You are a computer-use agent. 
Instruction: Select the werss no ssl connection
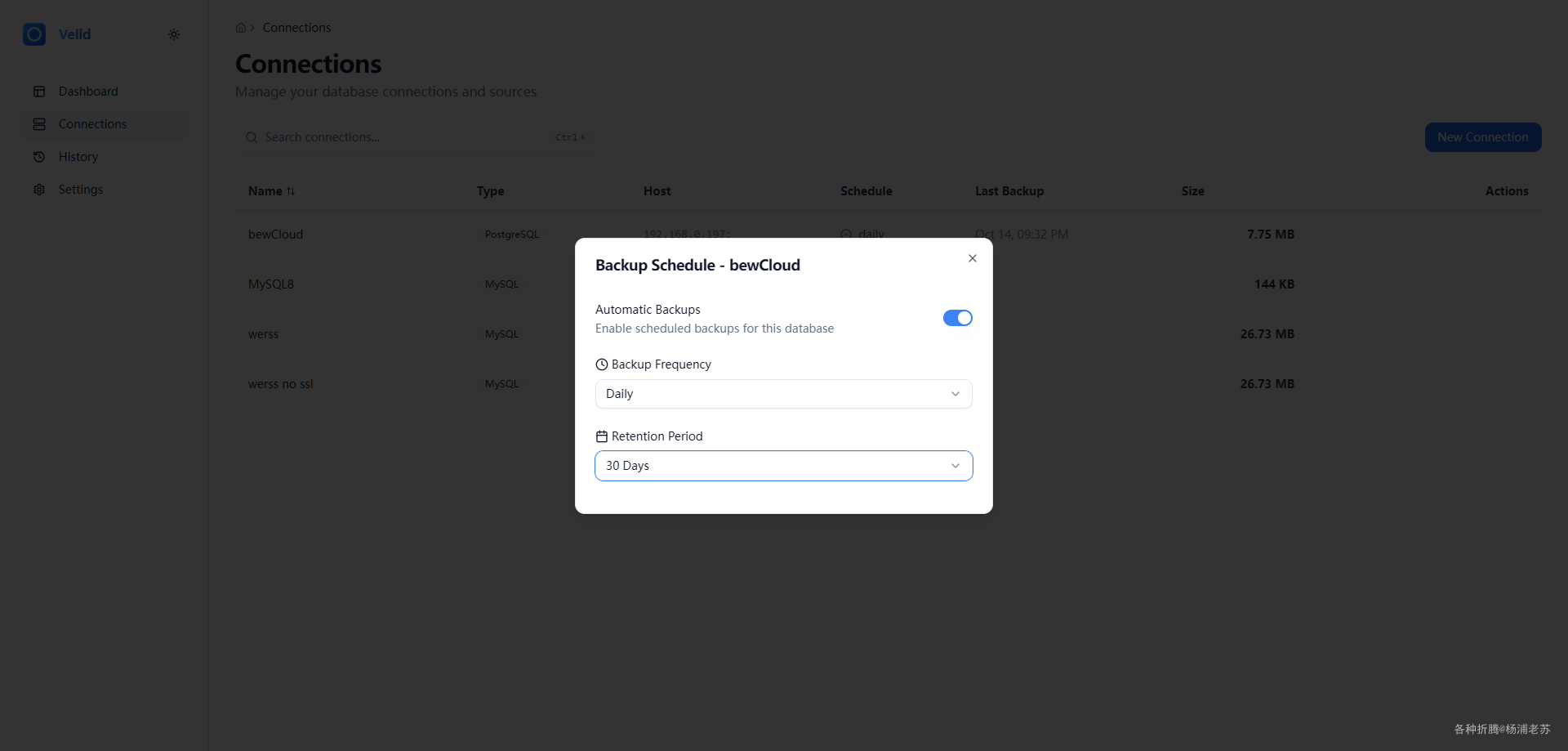[x=281, y=384]
